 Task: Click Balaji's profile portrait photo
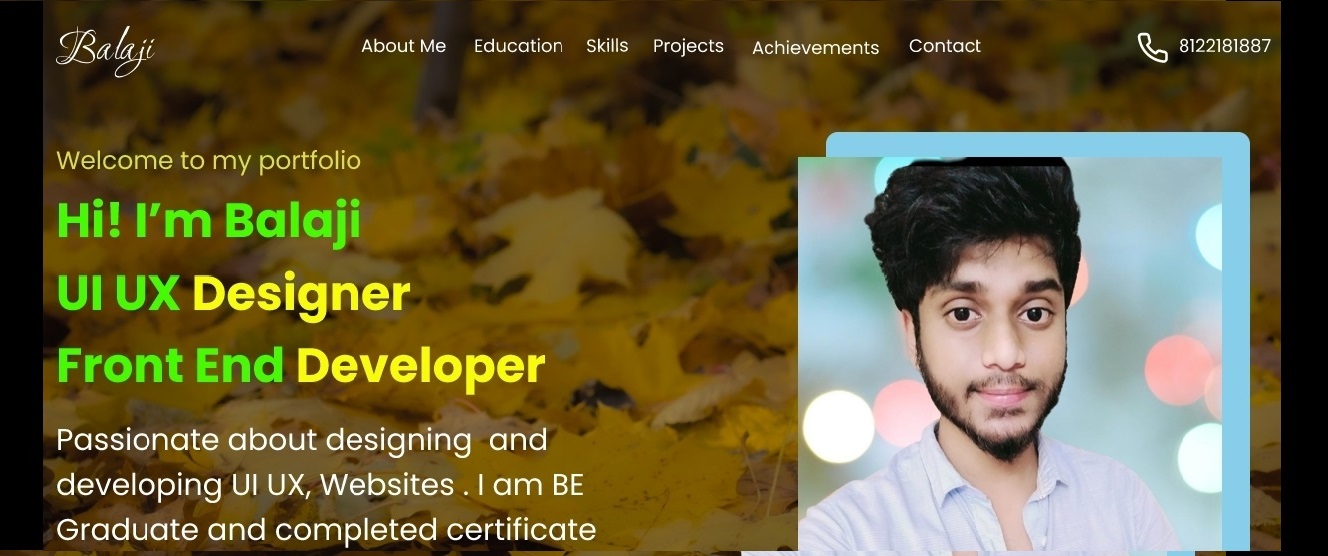tap(1010, 354)
